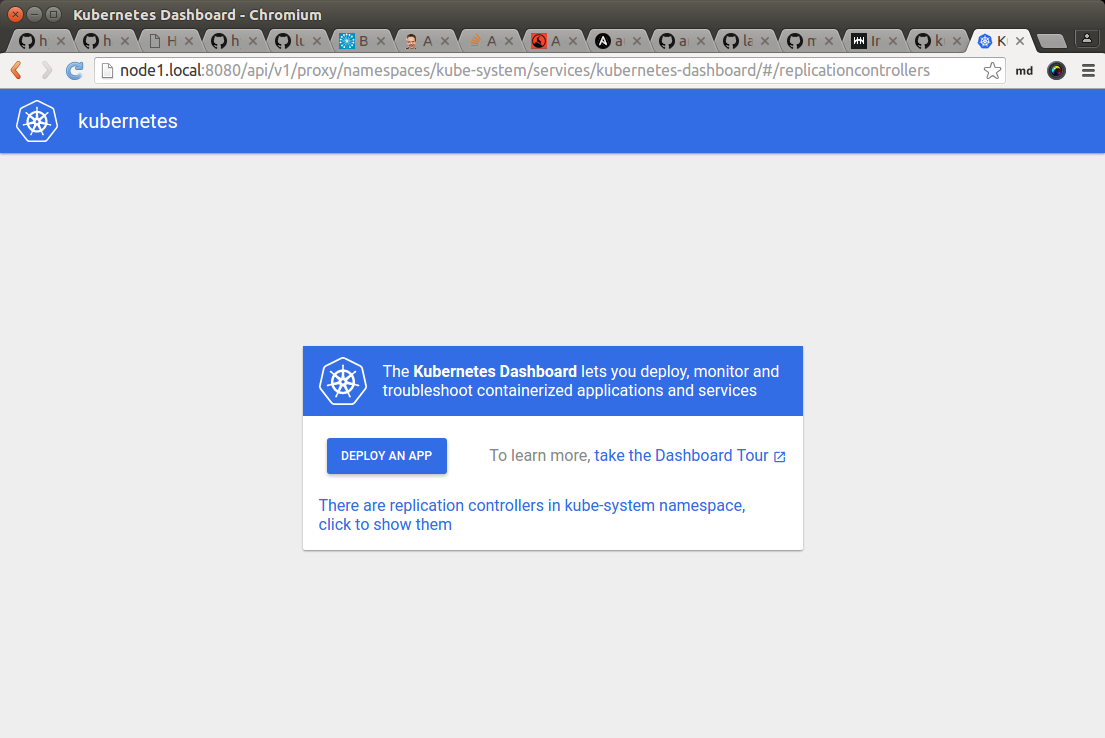Close the Kubernetes Dashboard tab
Screen dimensions: 1105x738
click(x=1020, y=41)
